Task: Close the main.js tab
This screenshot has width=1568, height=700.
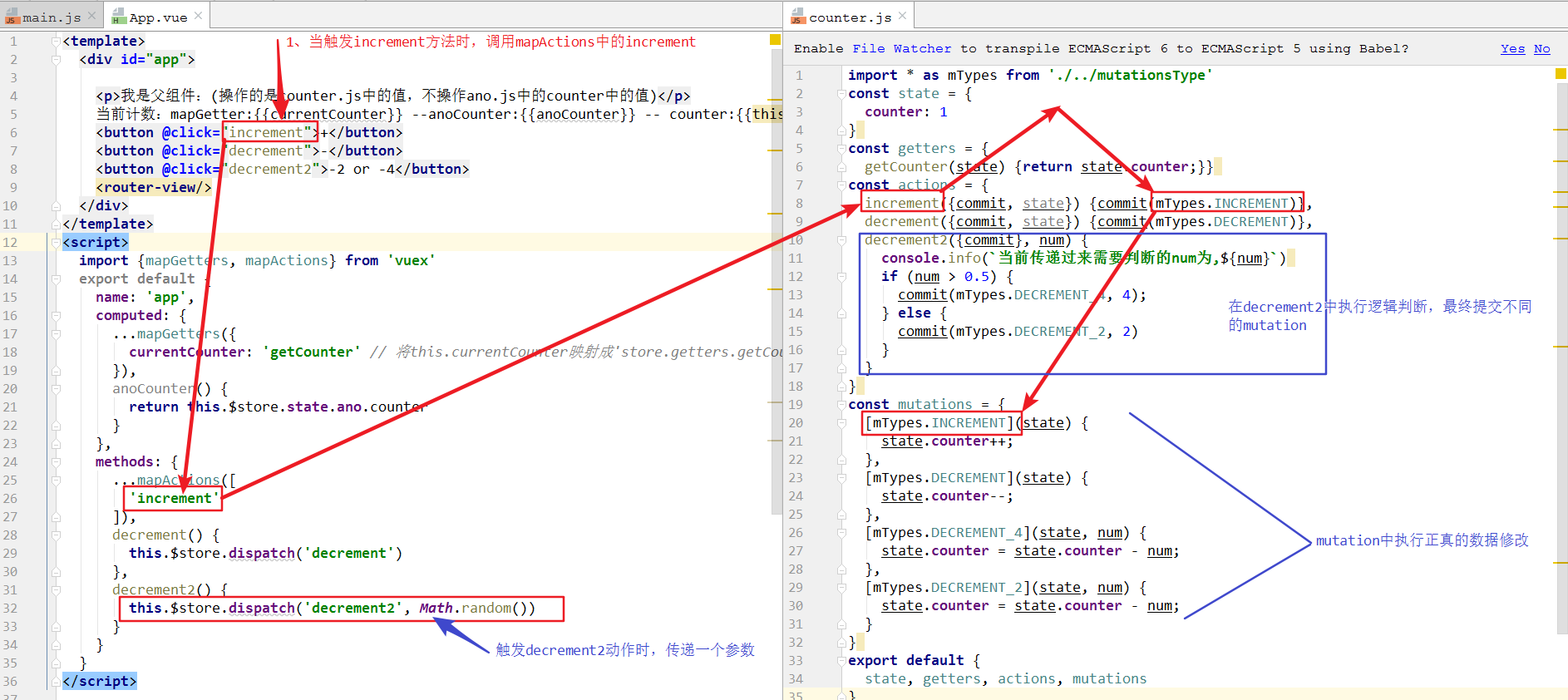Action: click(x=91, y=16)
